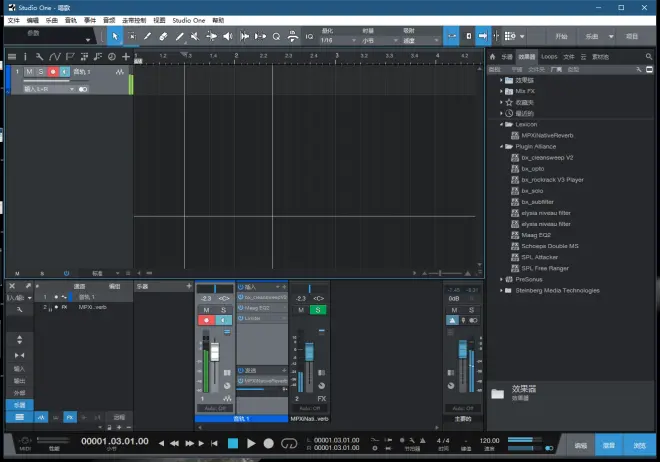Bypass the Maag EQ2 insert power button
This screenshot has width=660, height=462.
[241, 308]
